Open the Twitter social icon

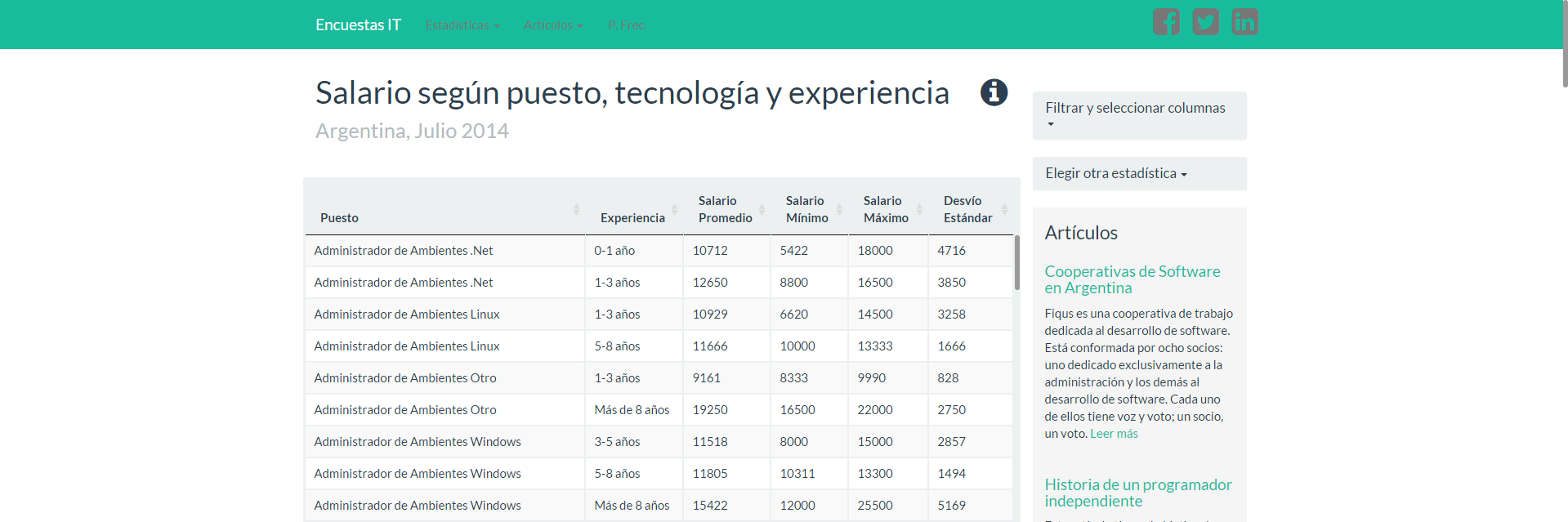1205,22
